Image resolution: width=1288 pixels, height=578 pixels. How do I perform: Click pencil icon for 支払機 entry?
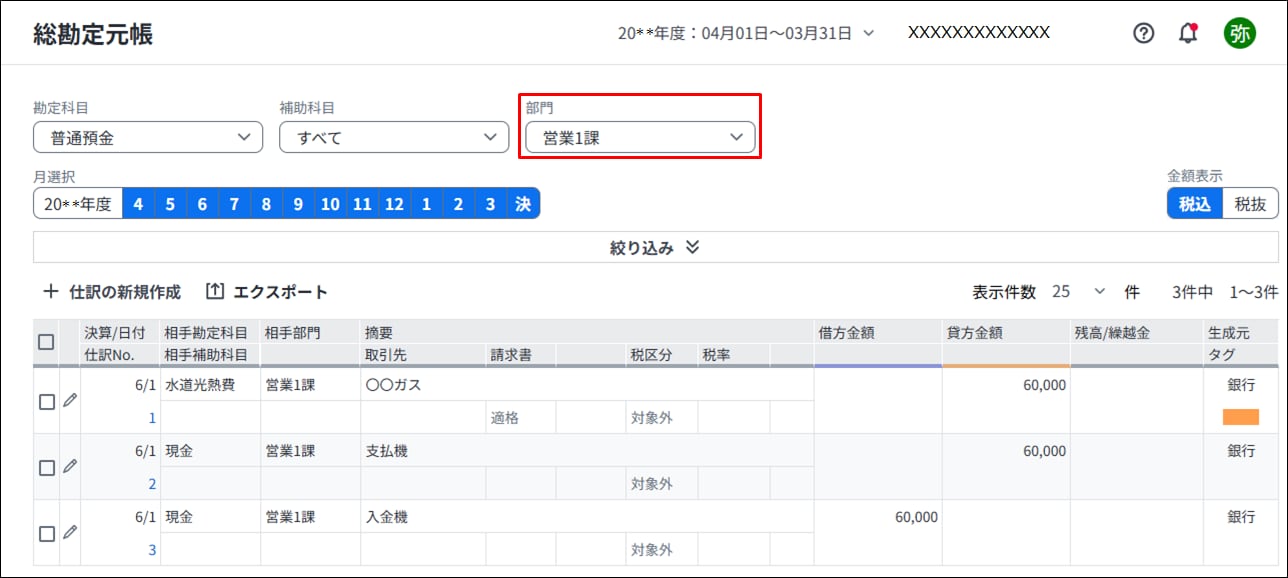(x=69, y=466)
